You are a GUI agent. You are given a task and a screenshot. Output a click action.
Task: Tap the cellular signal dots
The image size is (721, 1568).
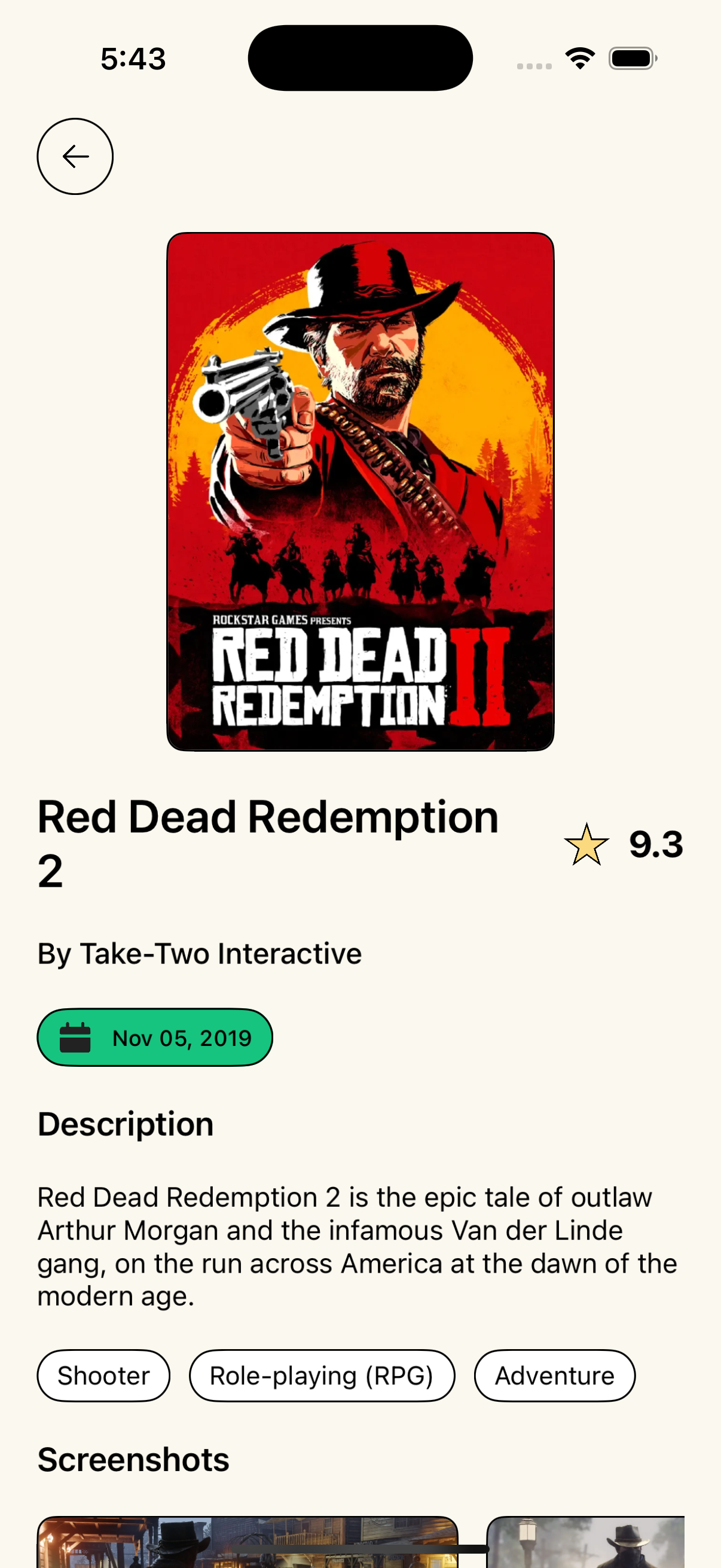[534, 66]
